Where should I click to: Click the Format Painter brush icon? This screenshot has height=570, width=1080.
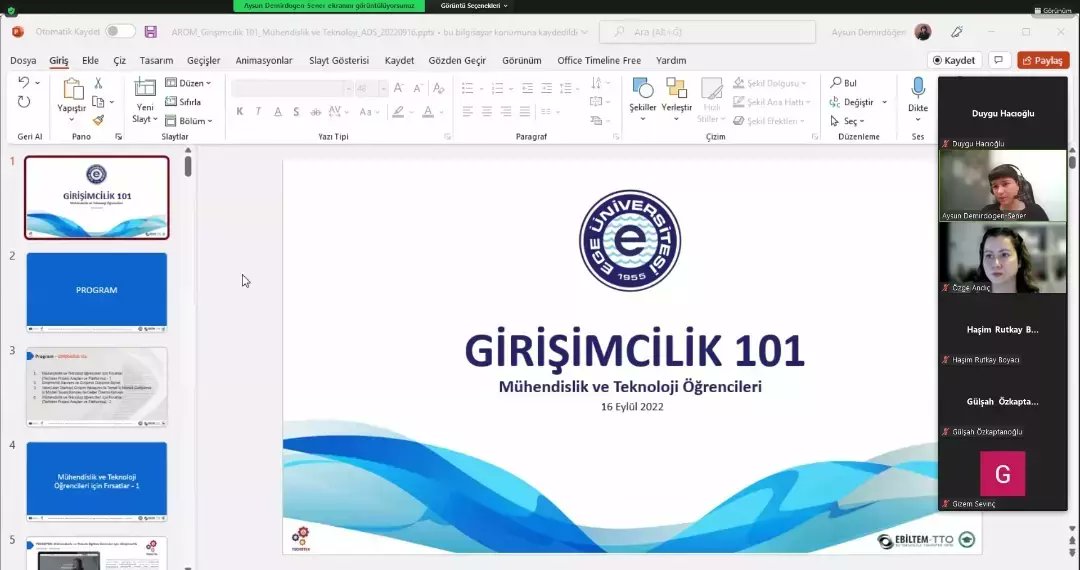pyautogui.click(x=98, y=120)
